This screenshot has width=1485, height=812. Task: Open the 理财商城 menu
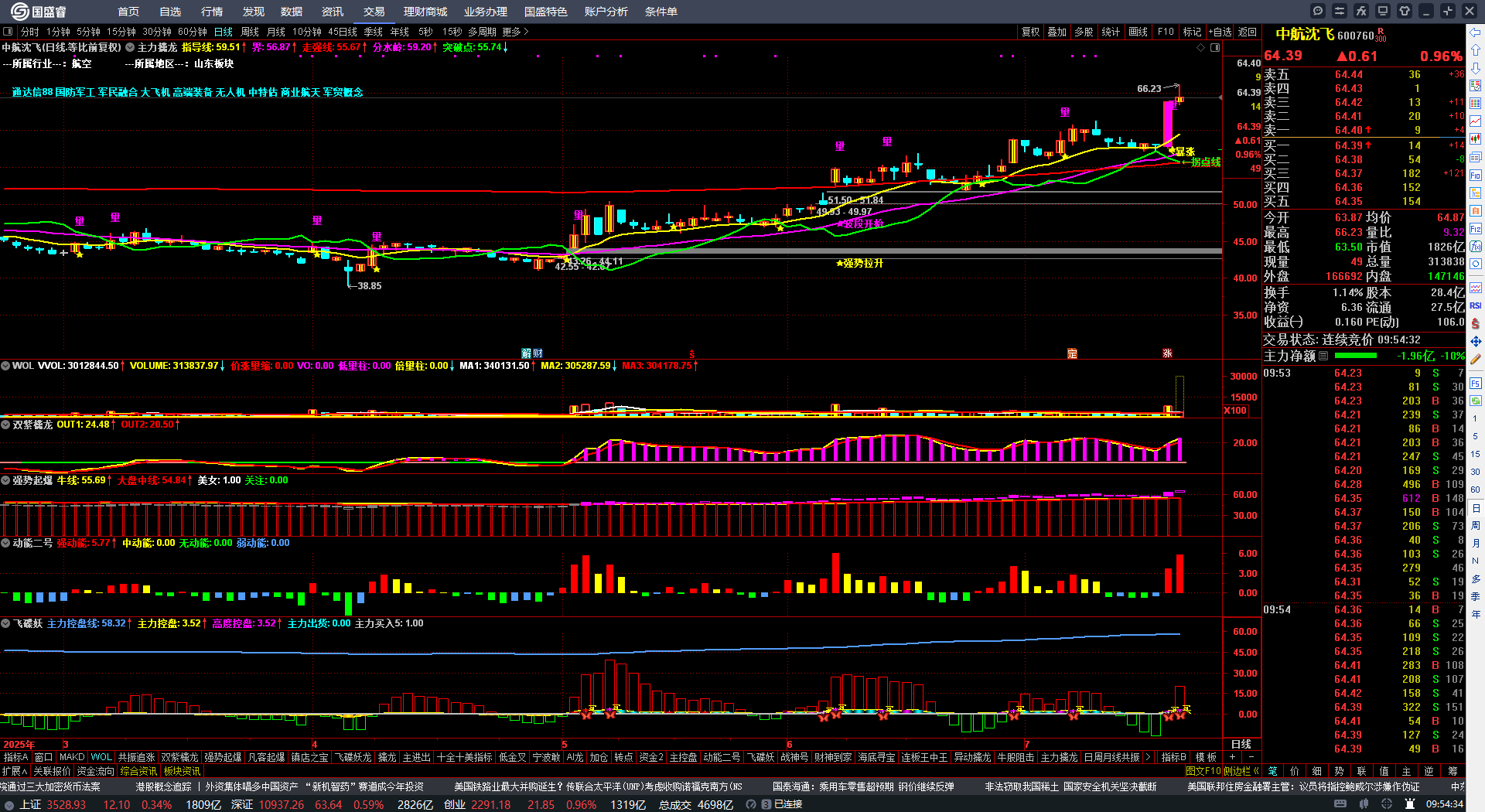[x=425, y=12]
